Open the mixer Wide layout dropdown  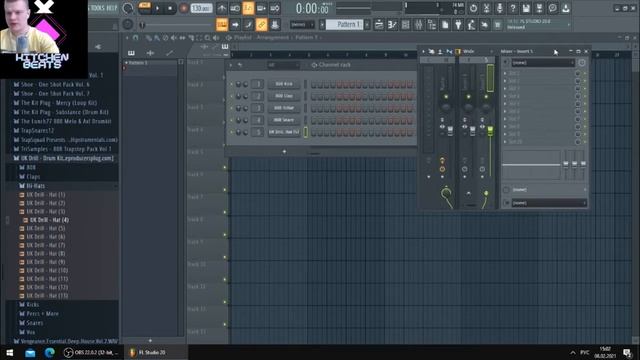pos(476,51)
